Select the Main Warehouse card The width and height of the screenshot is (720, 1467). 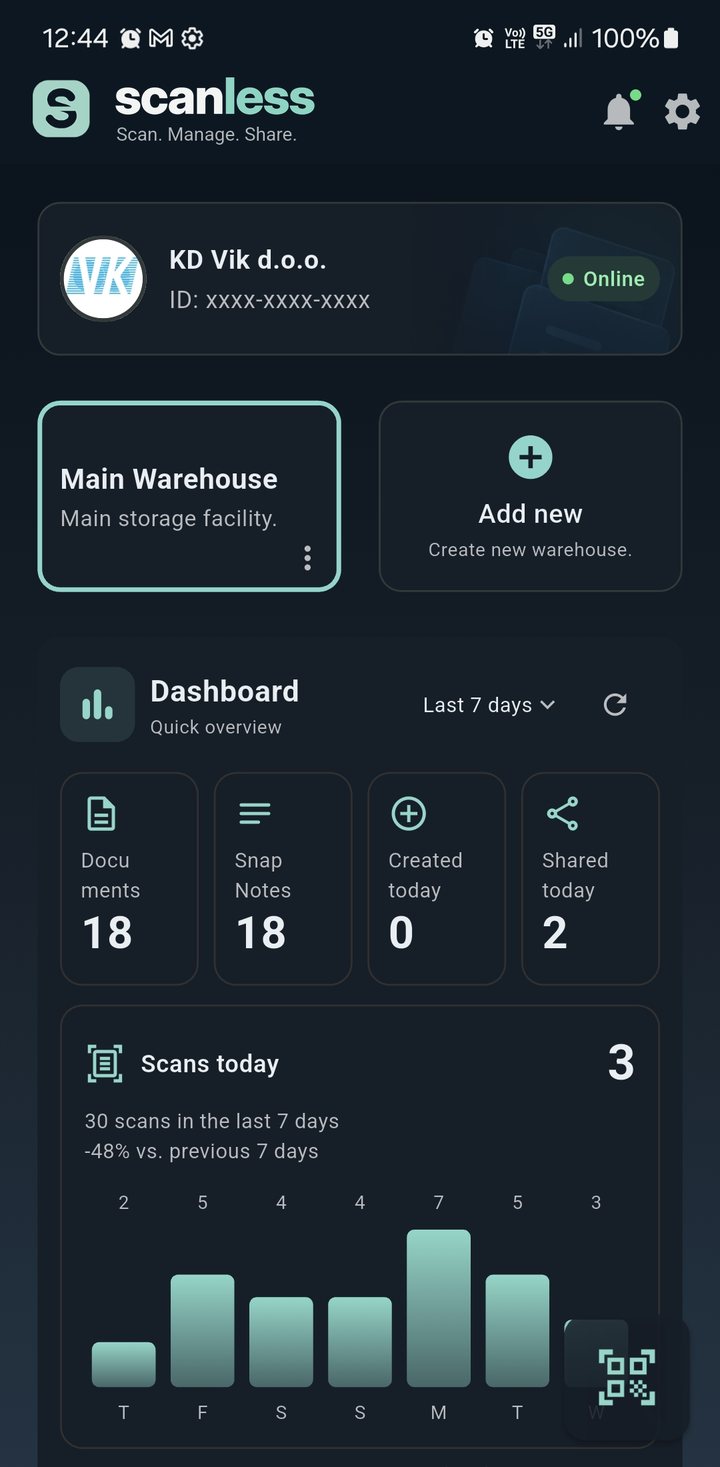189,496
